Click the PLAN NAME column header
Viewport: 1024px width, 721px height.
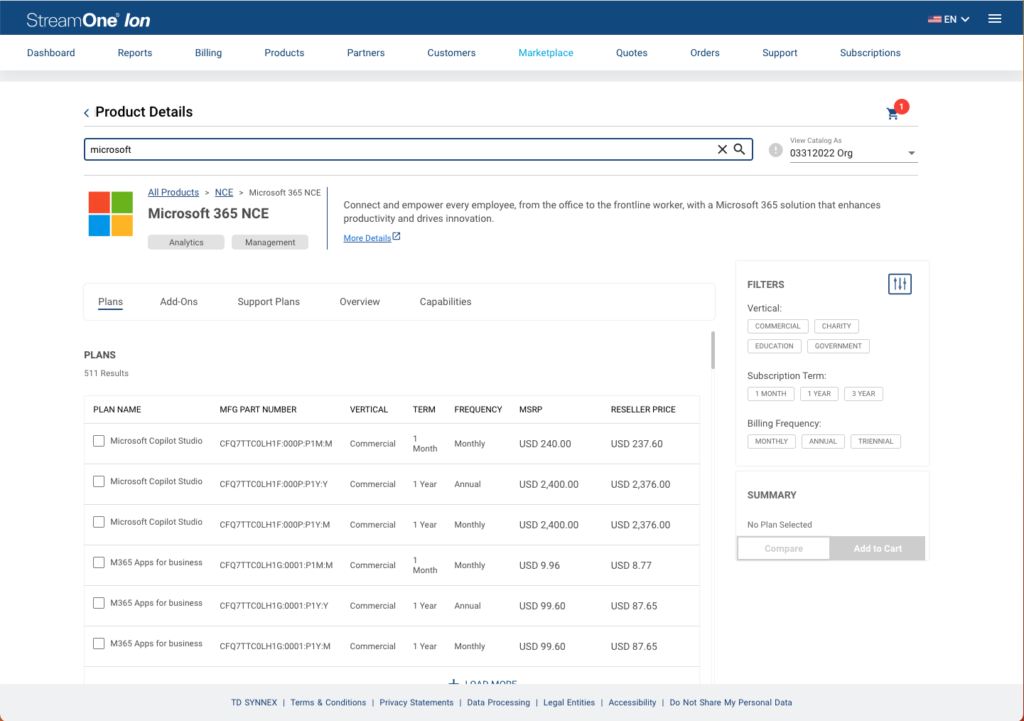pyautogui.click(x=117, y=409)
